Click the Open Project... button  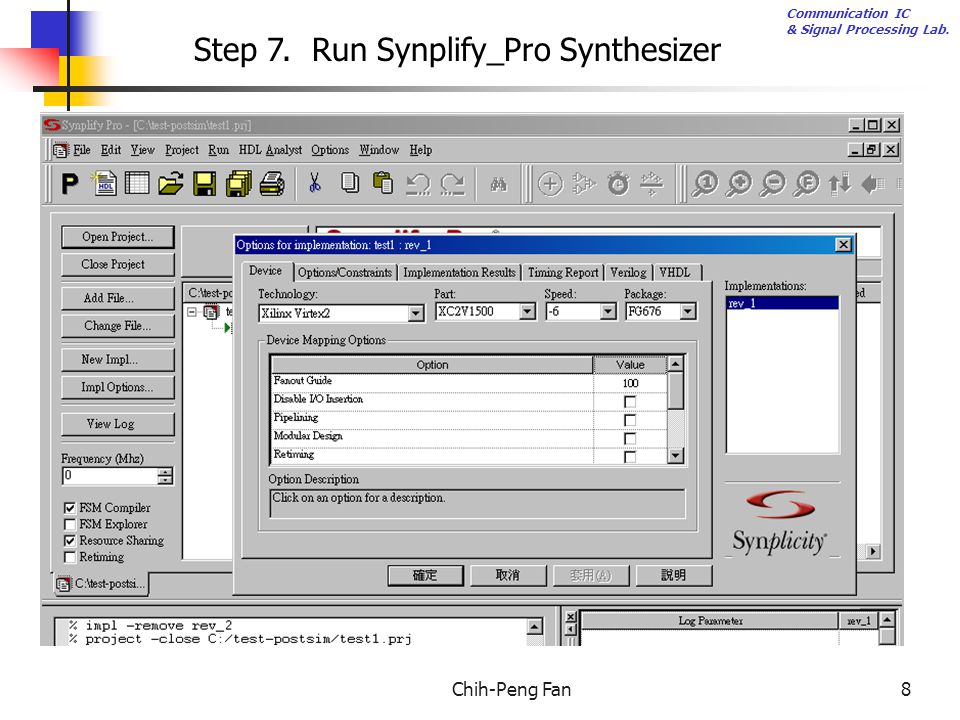[x=118, y=237]
